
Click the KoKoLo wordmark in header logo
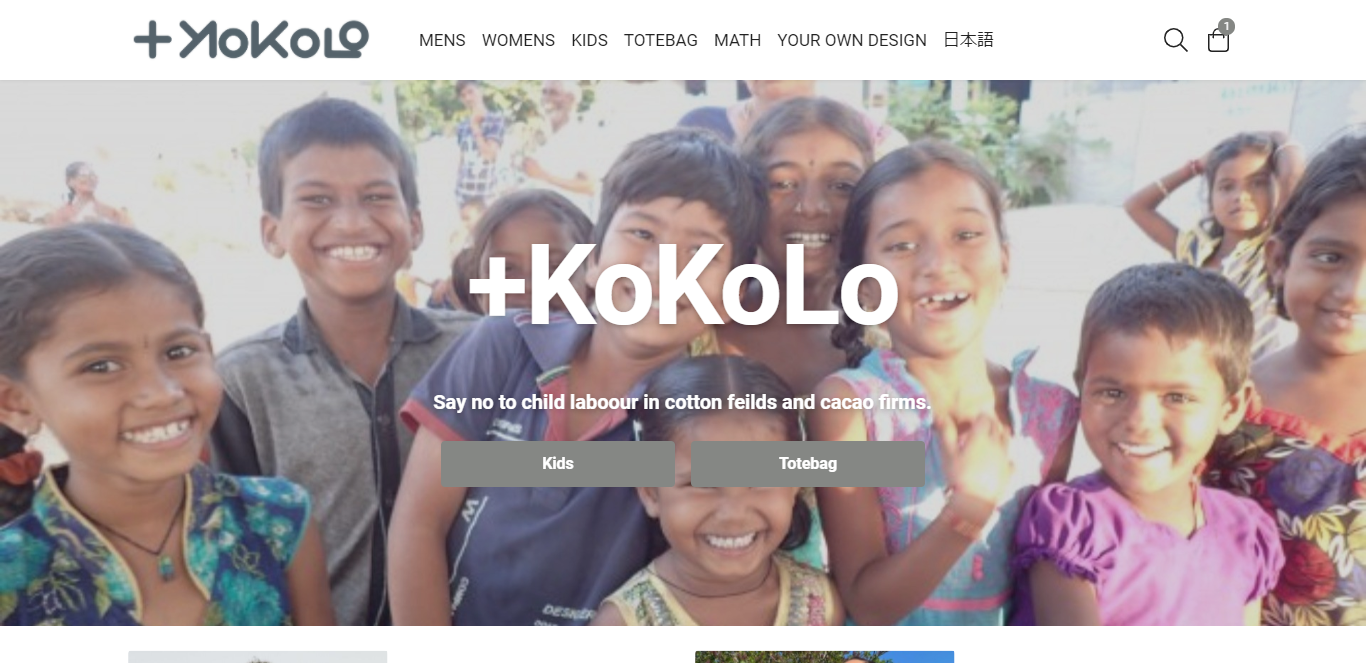pos(274,40)
